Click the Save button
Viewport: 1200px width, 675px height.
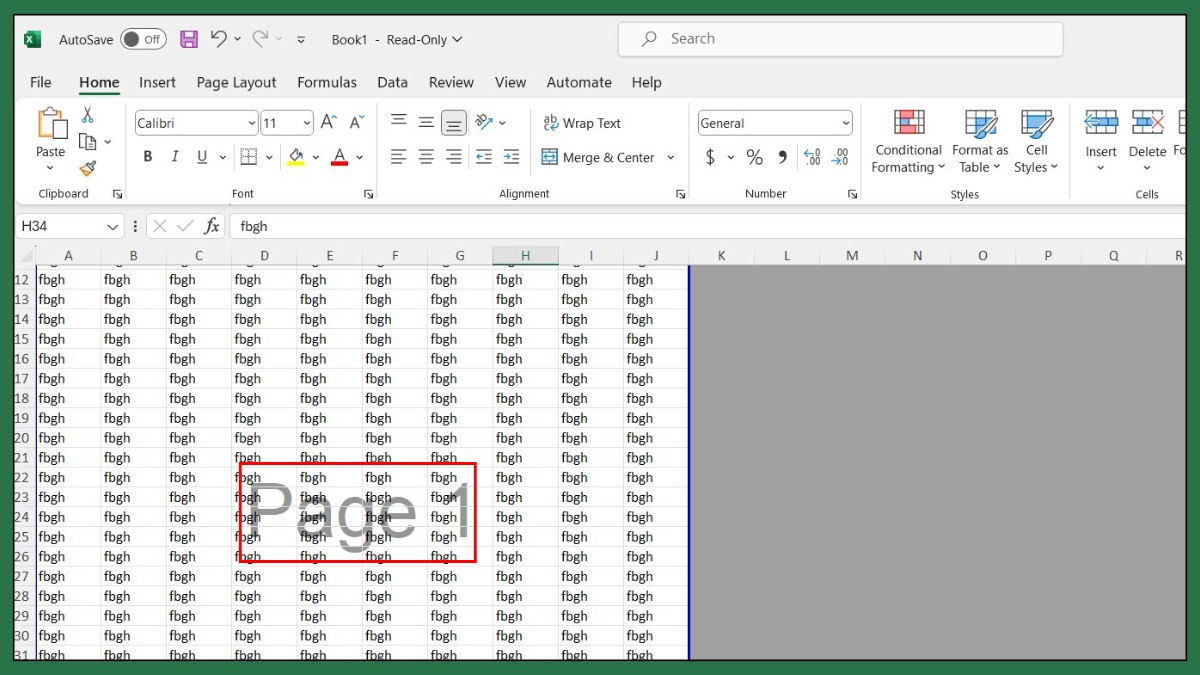tap(188, 39)
